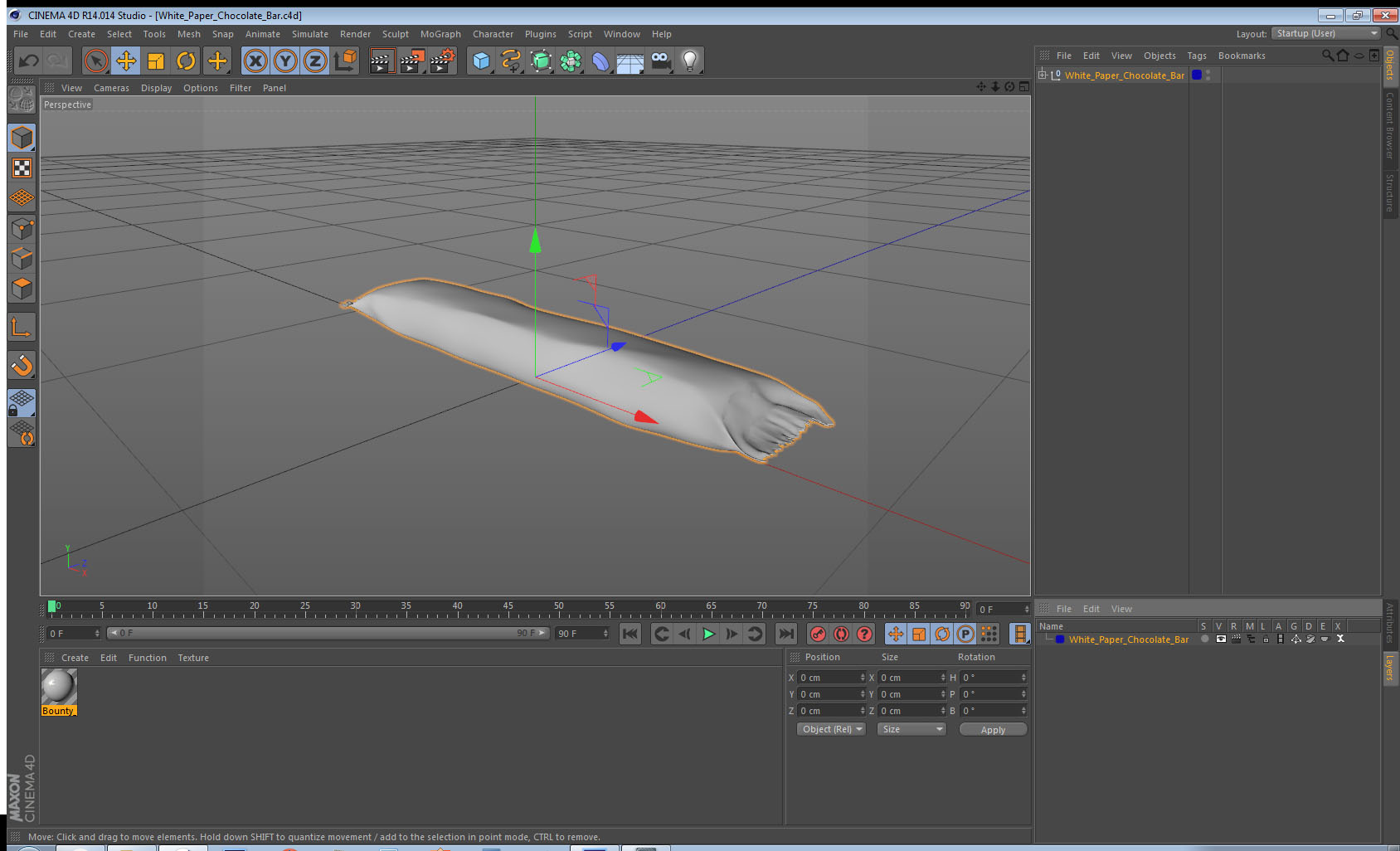Go to start of animation
The height and width of the screenshot is (851, 1400).
(x=630, y=634)
